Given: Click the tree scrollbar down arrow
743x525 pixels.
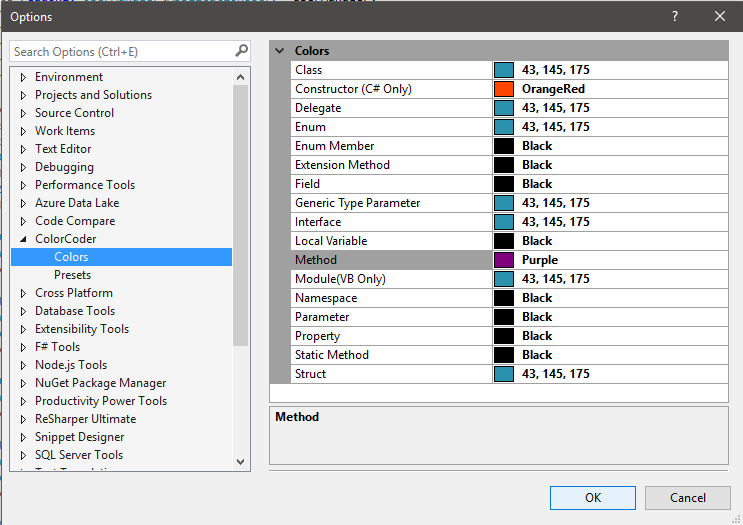Looking at the screenshot, I should 240,462.
